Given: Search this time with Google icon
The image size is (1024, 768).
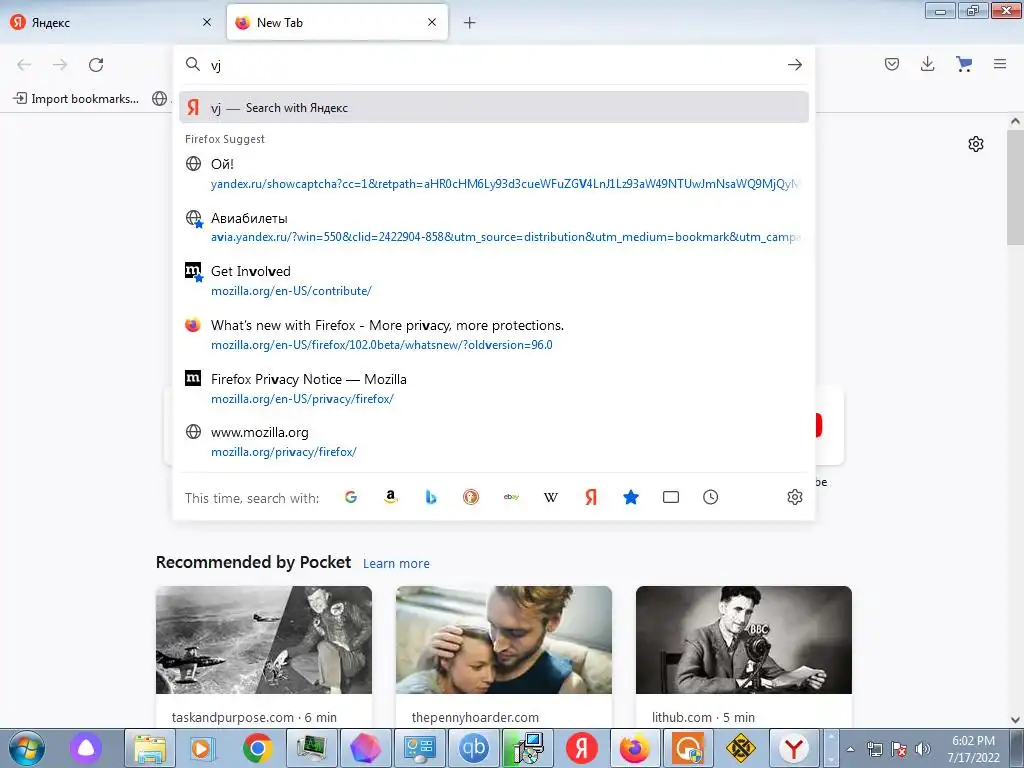Looking at the screenshot, I should tap(351, 498).
